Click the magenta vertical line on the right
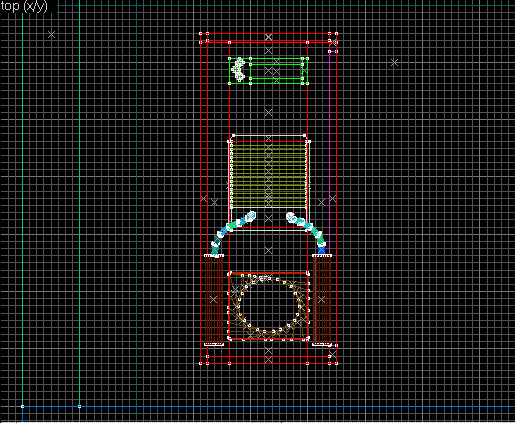 (330, 150)
